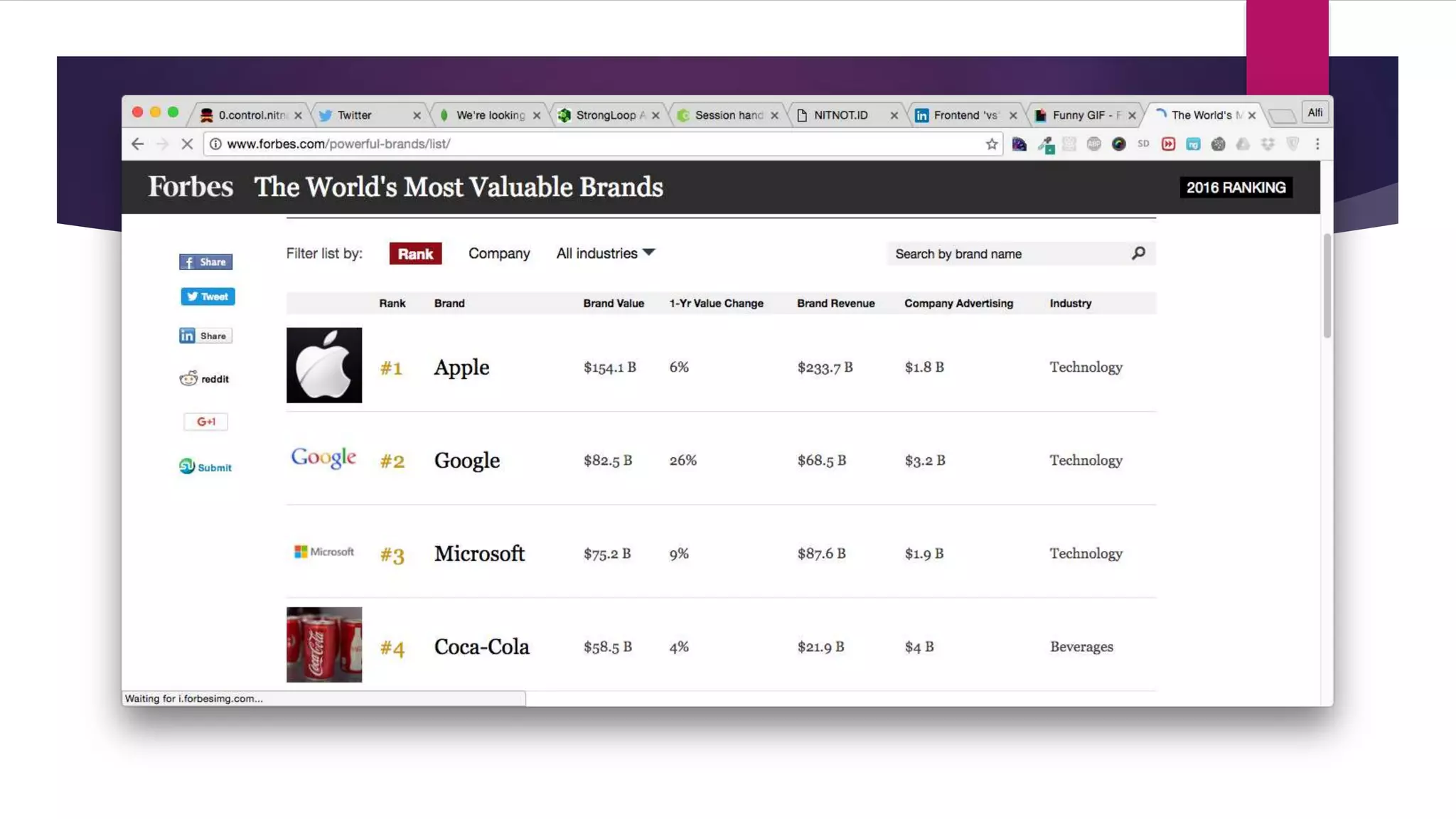Expand the All industries dropdown
This screenshot has width=1456, height=819.
[605, 254]
